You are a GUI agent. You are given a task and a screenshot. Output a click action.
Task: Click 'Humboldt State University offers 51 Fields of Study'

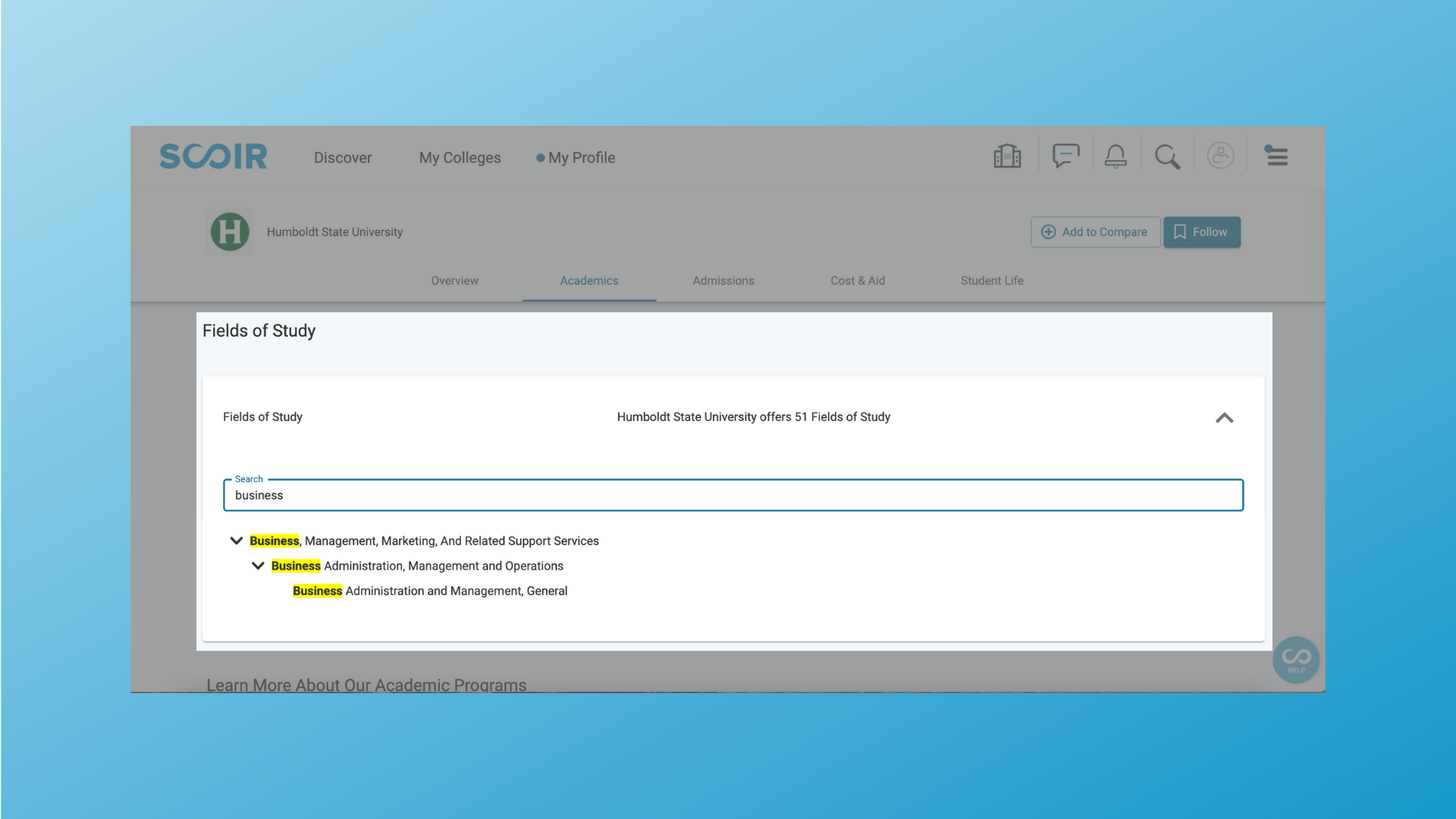[x=753, y=417]
